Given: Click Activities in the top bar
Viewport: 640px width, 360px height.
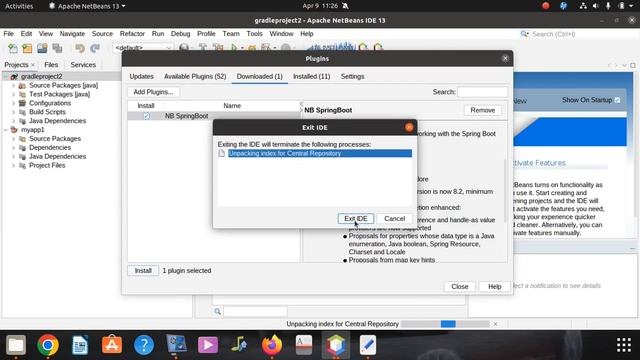Looking at the screenshot, I should [x=19, y=6].
